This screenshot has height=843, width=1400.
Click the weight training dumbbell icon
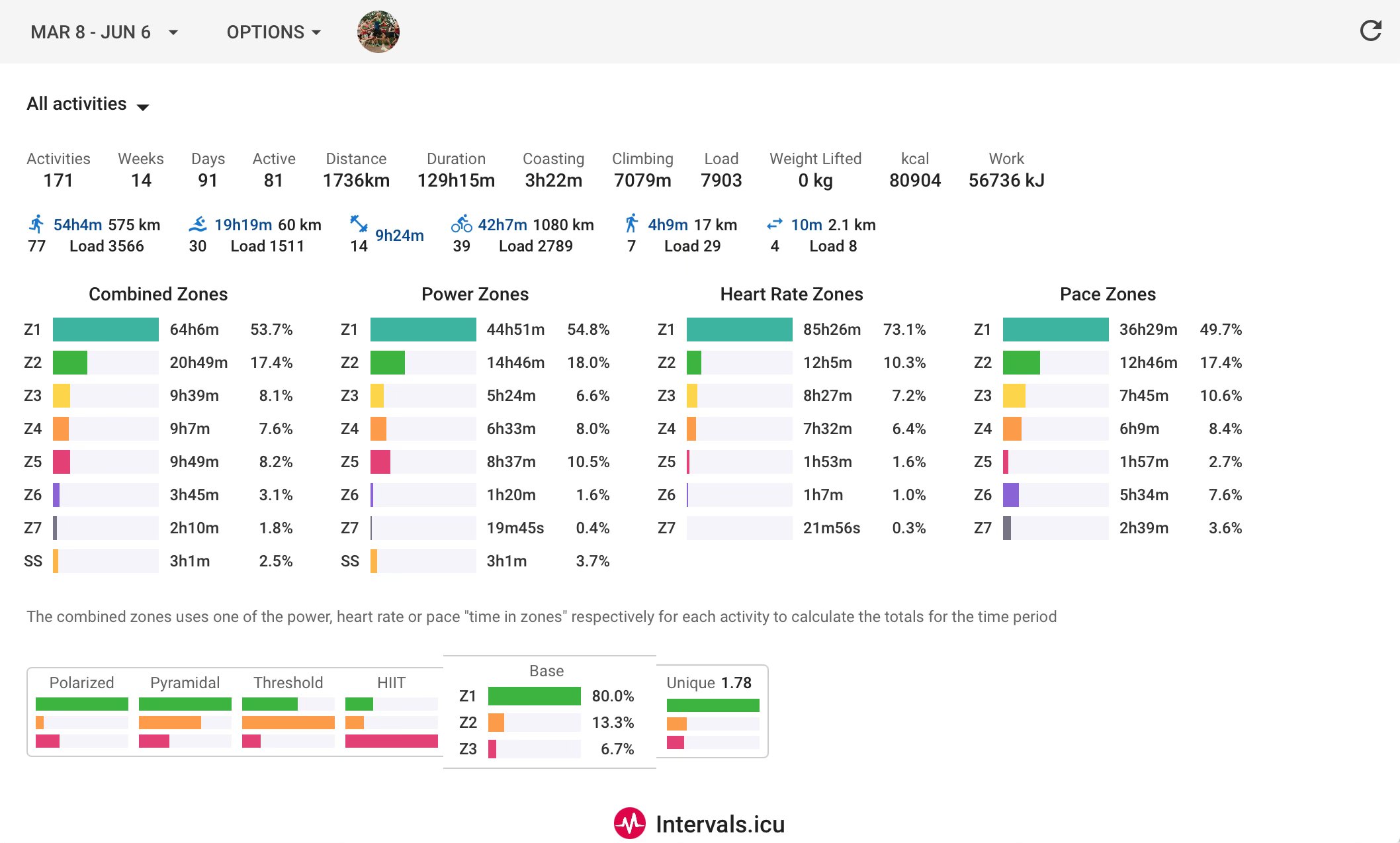[359, 224]
